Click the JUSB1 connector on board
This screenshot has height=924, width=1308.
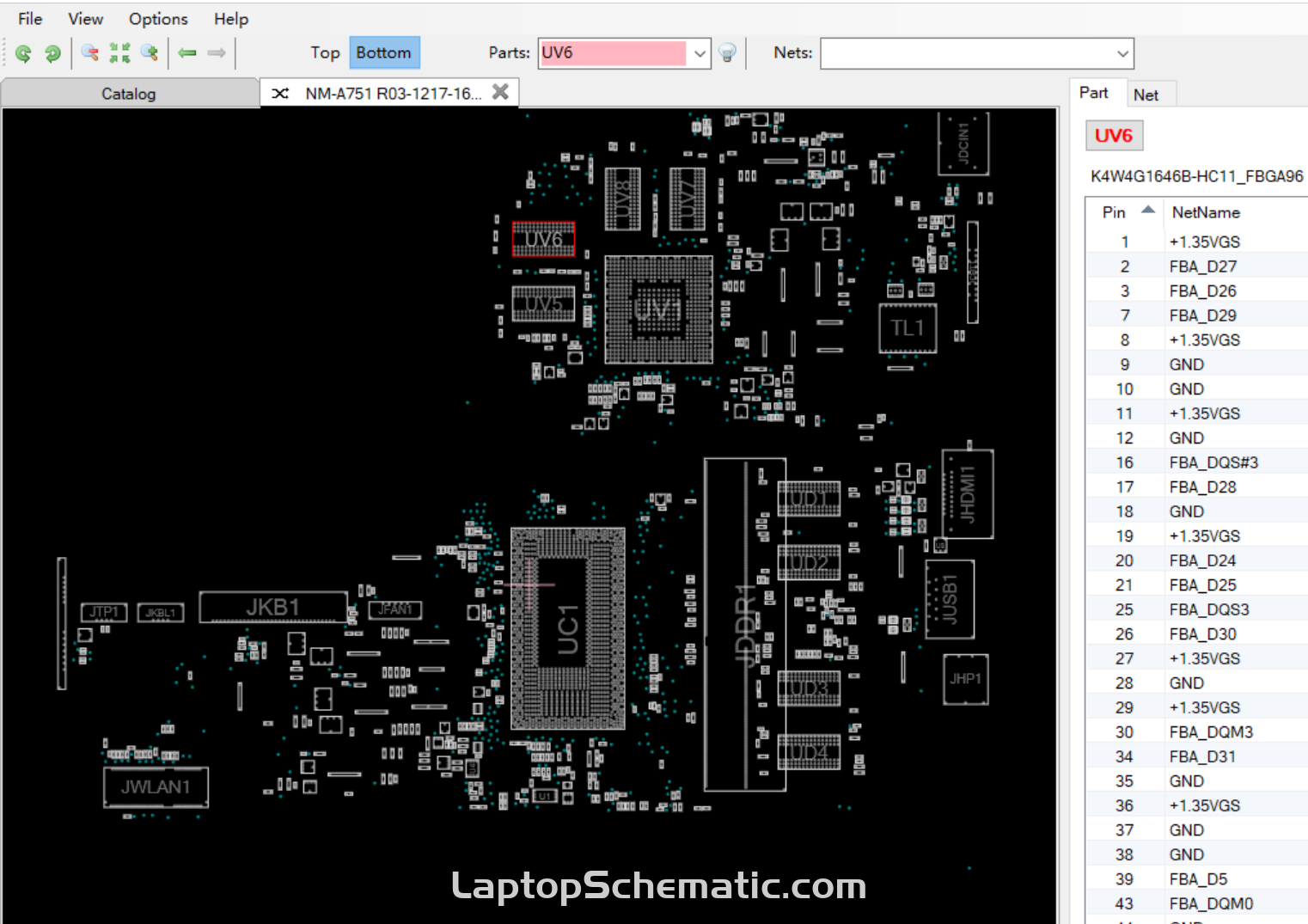[x=950, y=599]
